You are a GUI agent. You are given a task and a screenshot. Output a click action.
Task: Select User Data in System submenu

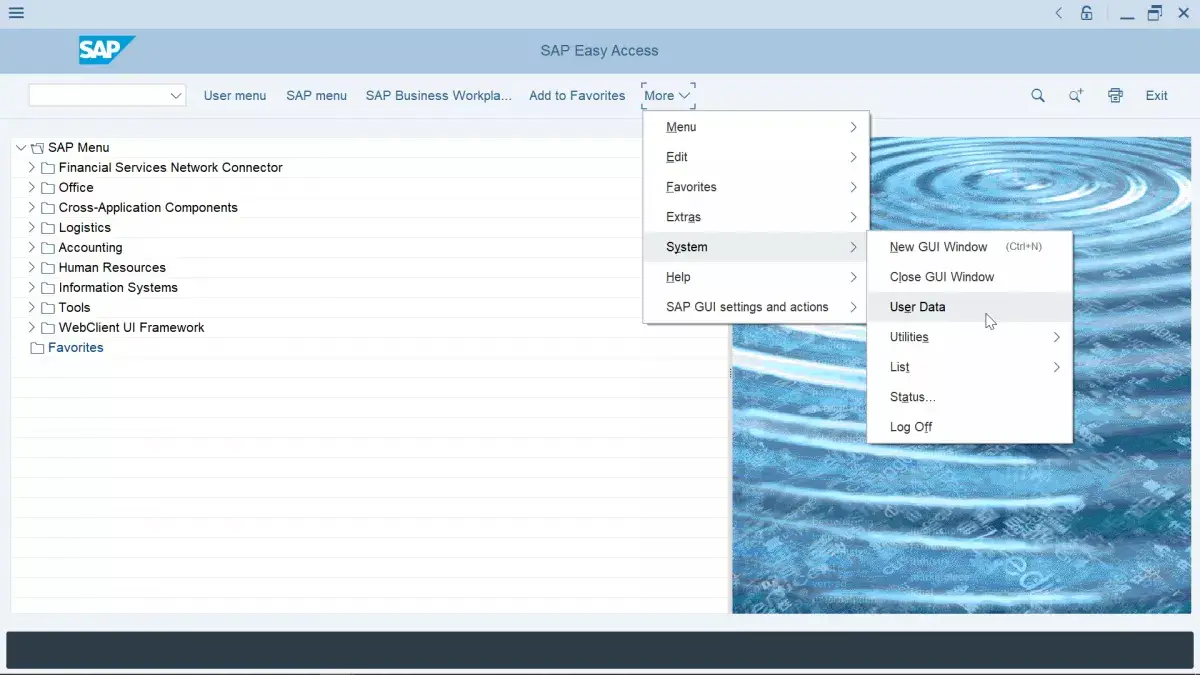pyautogui.click(x=970, y=307)
